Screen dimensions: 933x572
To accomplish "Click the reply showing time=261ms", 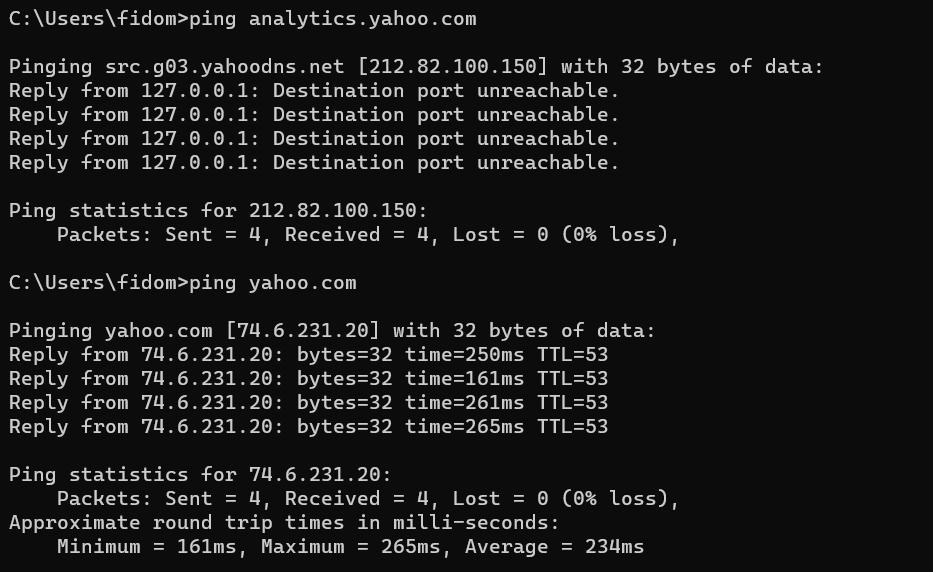I will pyautogui.click(x=308, y=403).
